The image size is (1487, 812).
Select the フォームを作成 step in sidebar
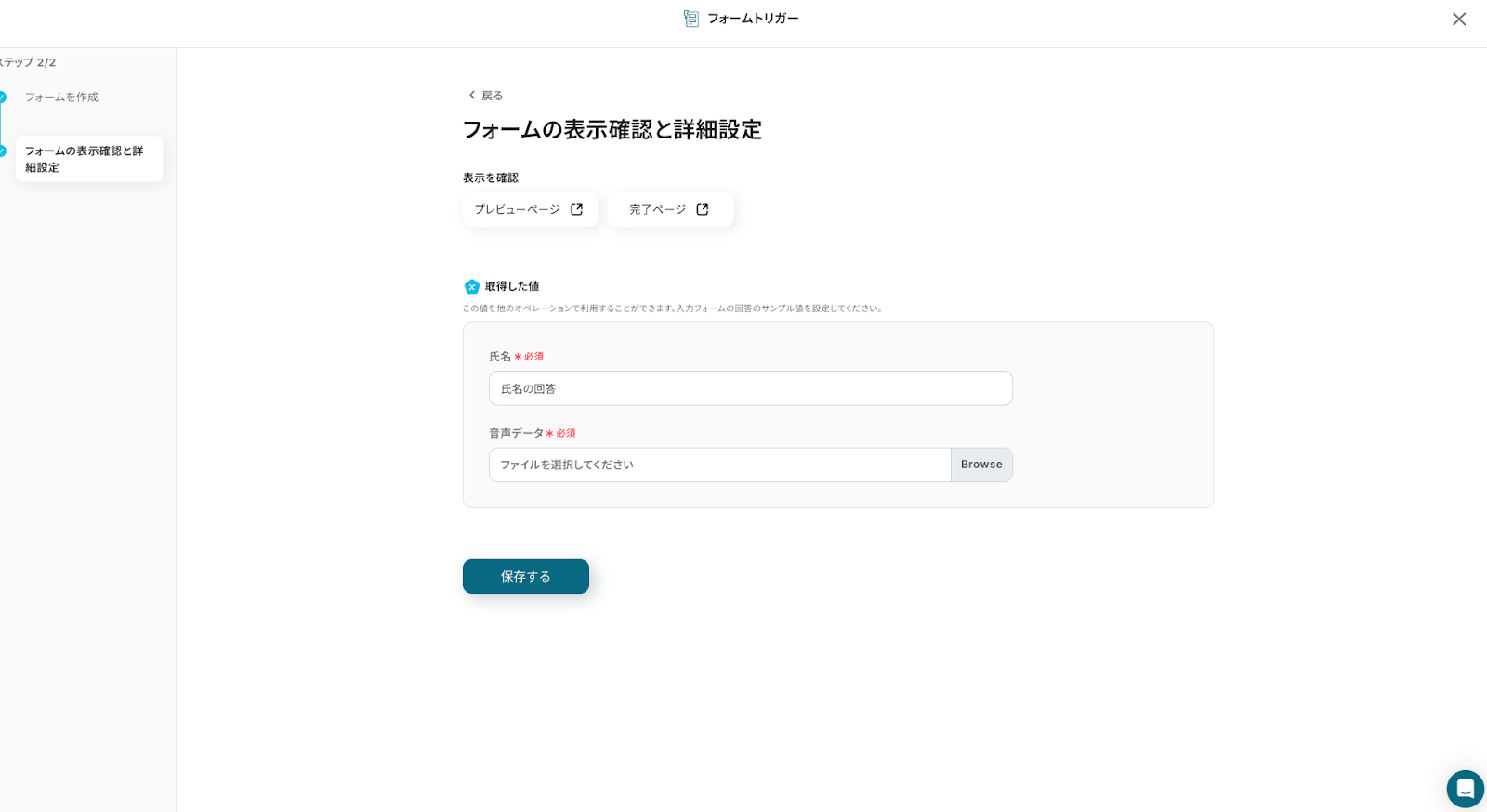coord(61,98)
